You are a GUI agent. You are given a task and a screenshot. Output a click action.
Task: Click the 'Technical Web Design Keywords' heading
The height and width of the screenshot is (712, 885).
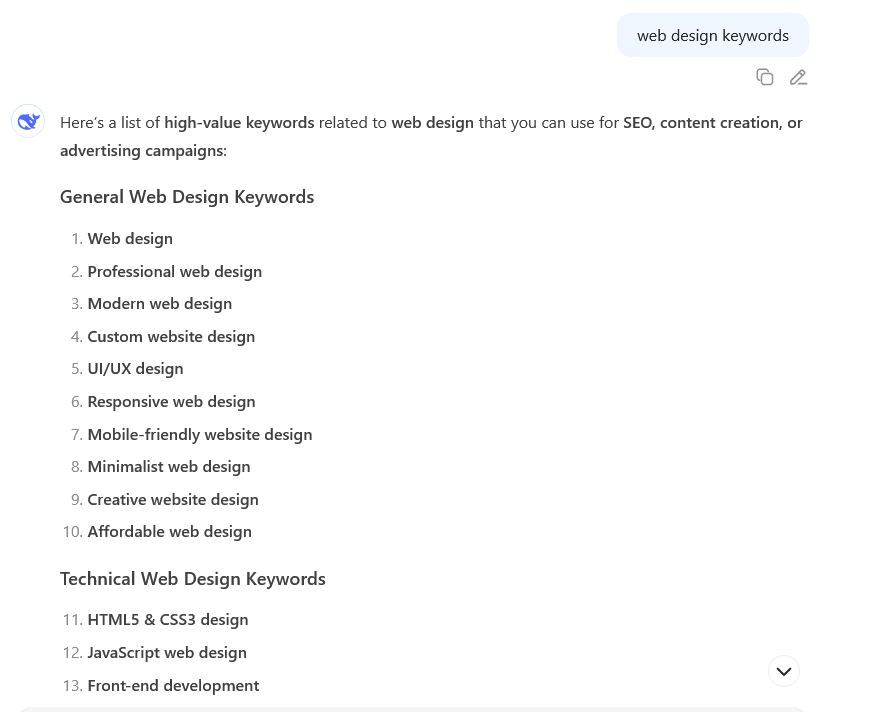(x=193, y=578)
